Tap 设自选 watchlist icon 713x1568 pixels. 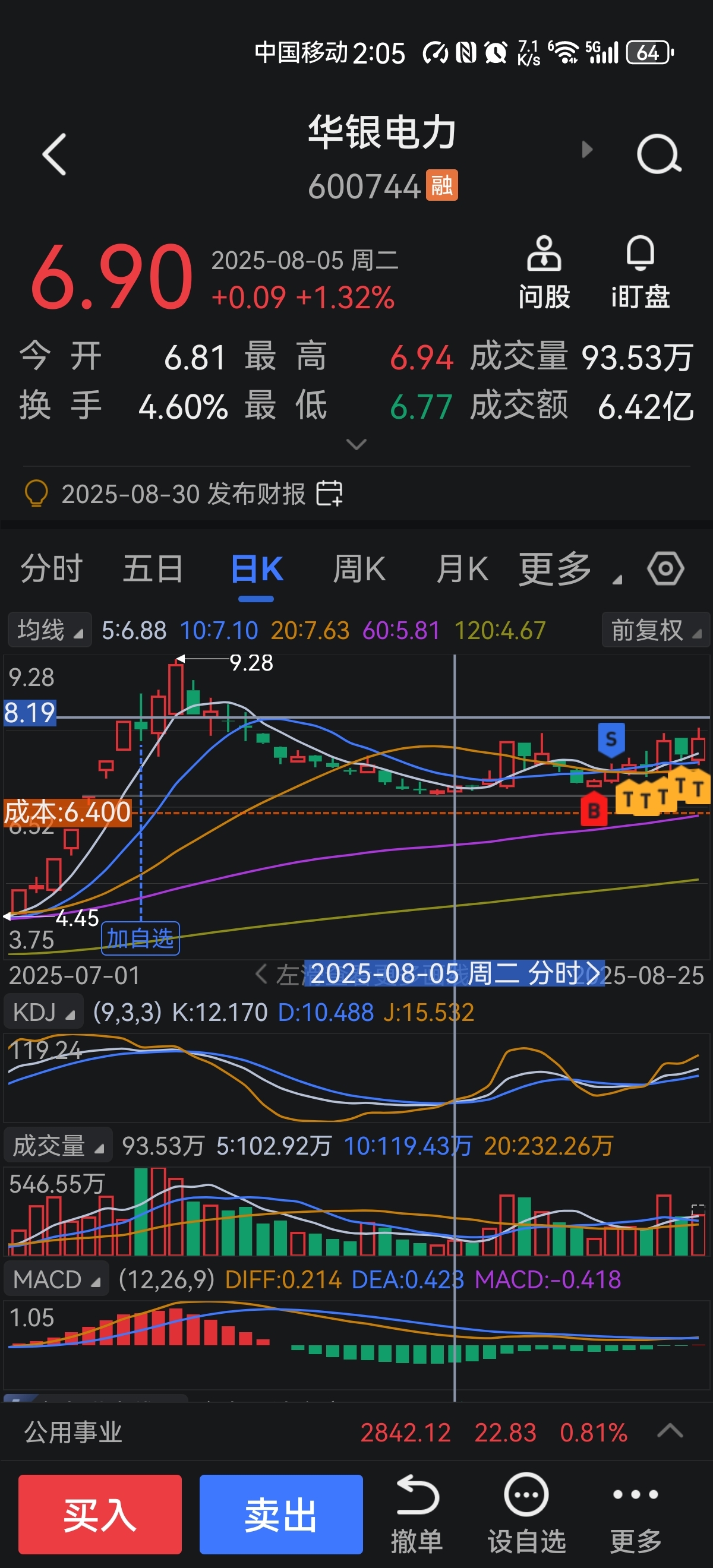click(x=526, y=1515)
